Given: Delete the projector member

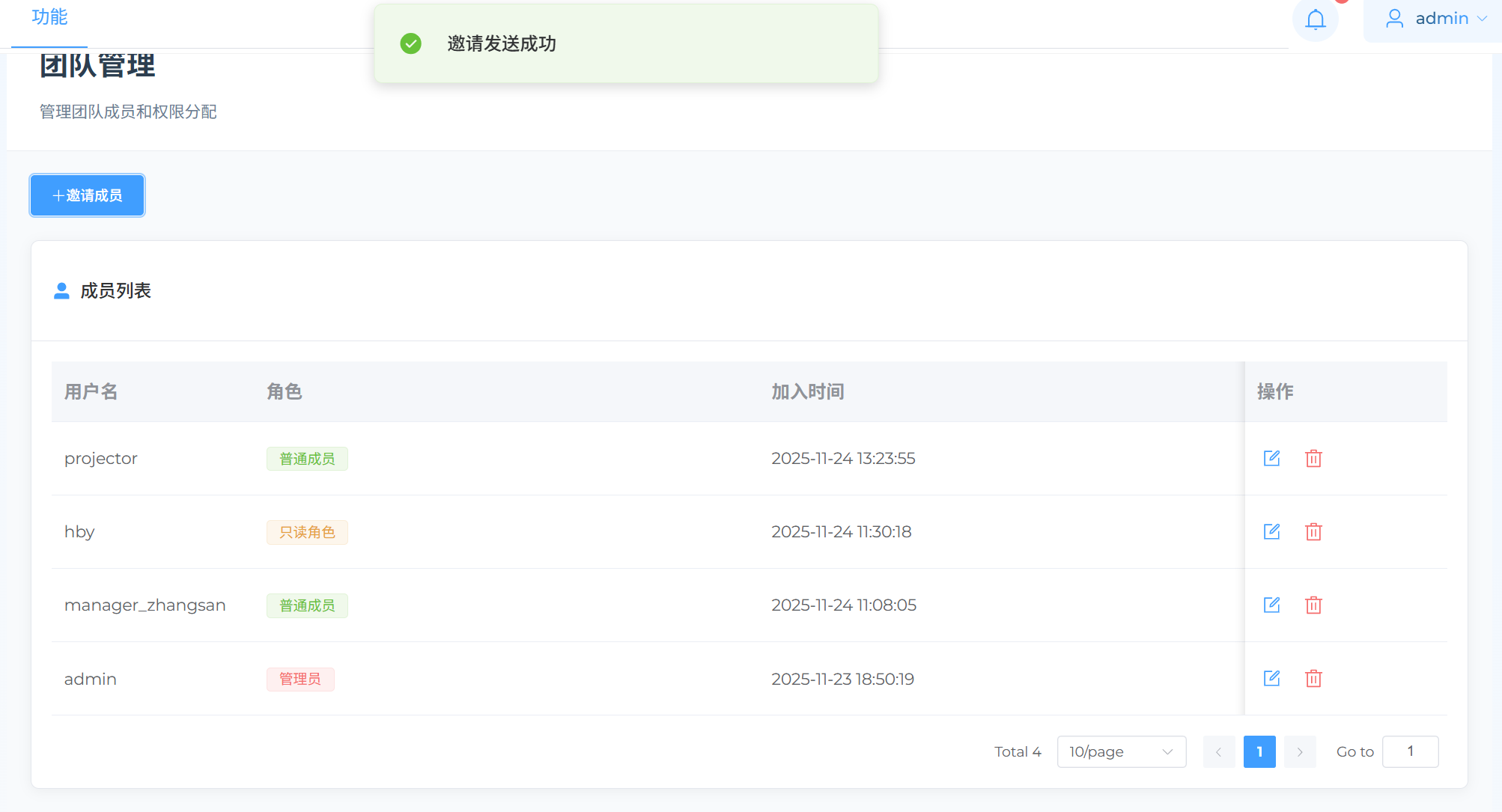Looking at the screenshot, I should click(1313, 458).
